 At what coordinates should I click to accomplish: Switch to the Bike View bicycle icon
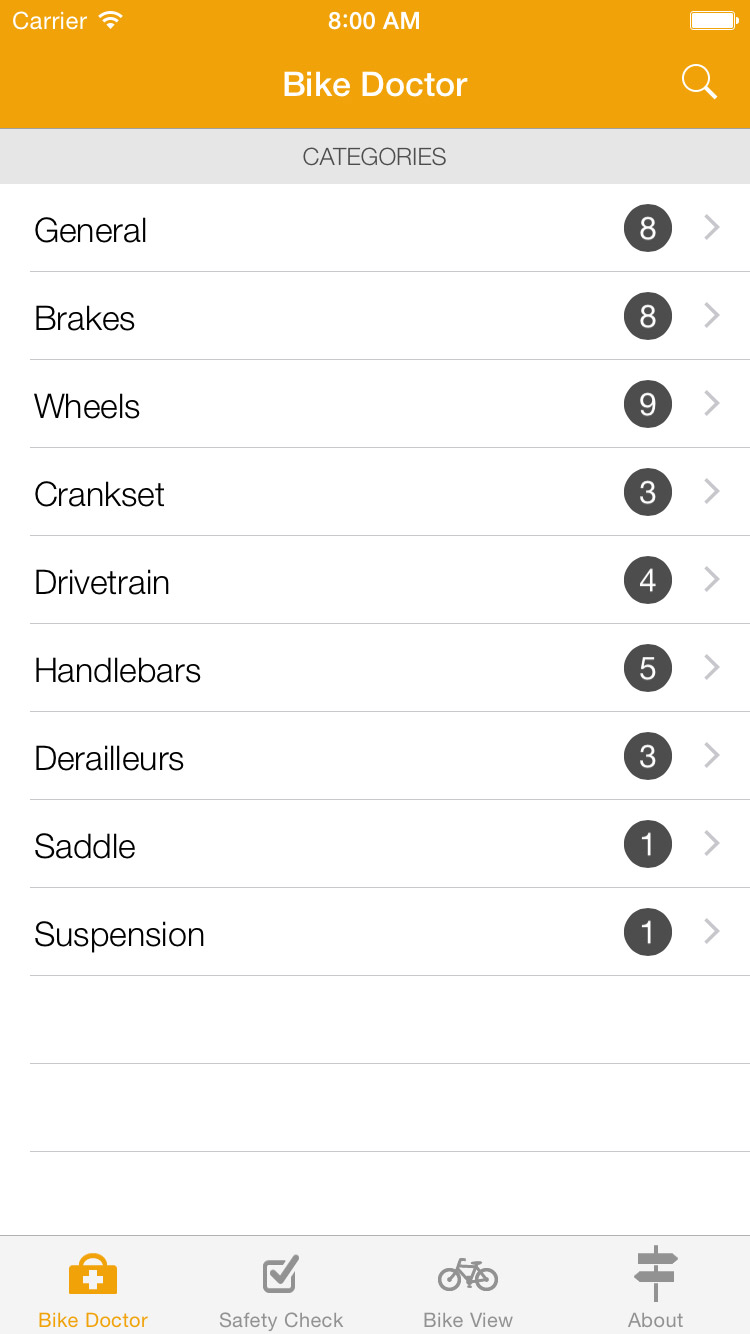pyautogui.click(x=468, y=1275)
